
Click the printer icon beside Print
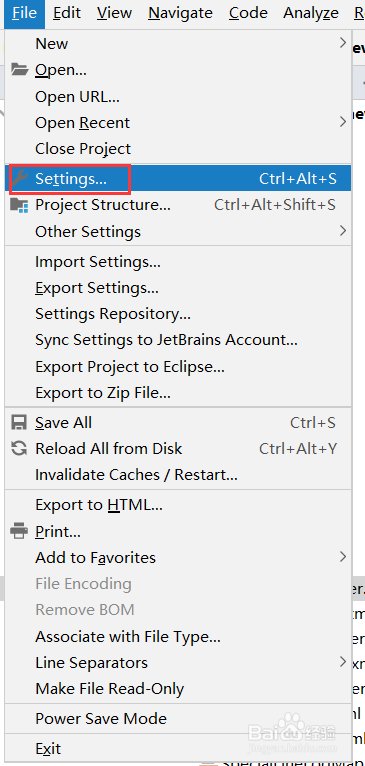point(20,531)
